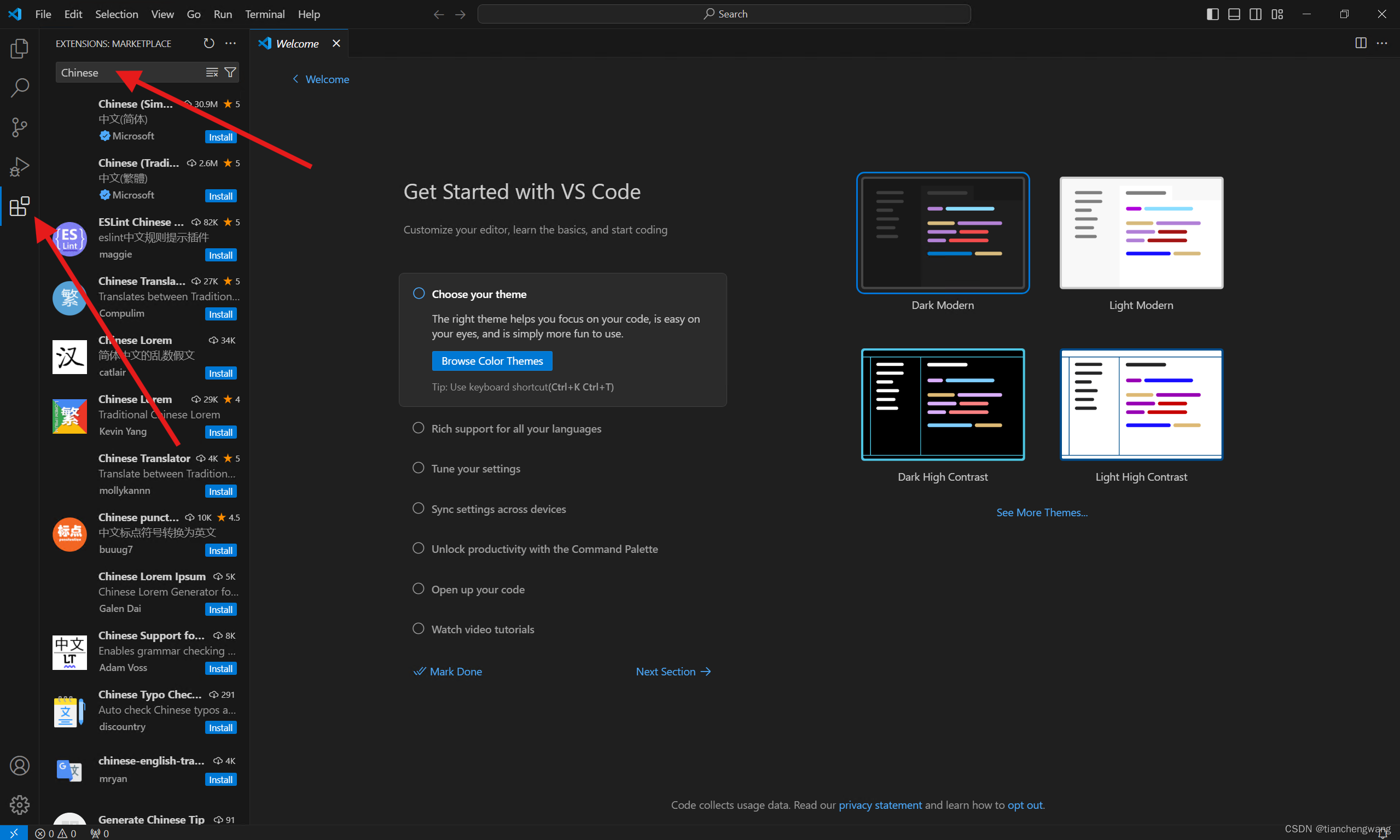Open Run and Debug view
Viewport: 1400px width, 840px height.
point(19,167)
